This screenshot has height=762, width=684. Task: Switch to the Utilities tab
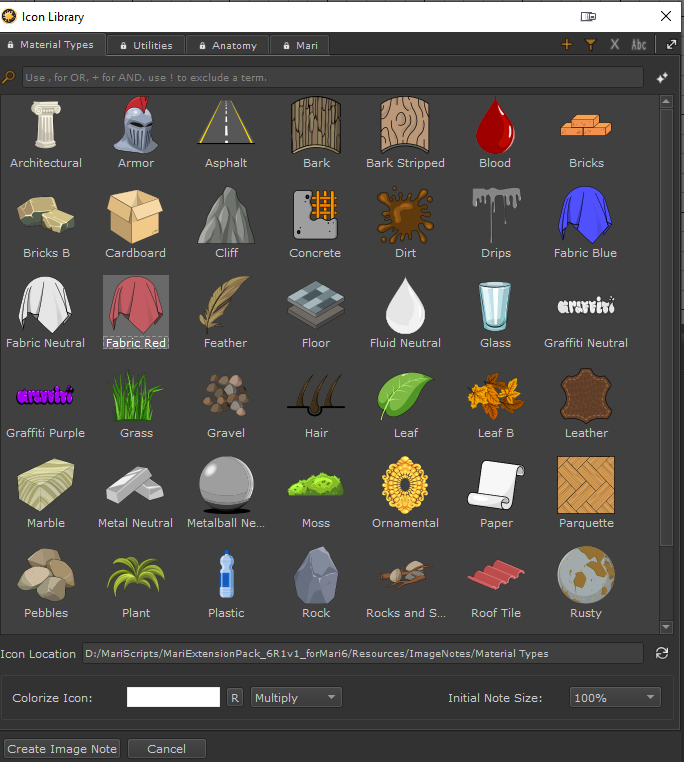[146, 45]
